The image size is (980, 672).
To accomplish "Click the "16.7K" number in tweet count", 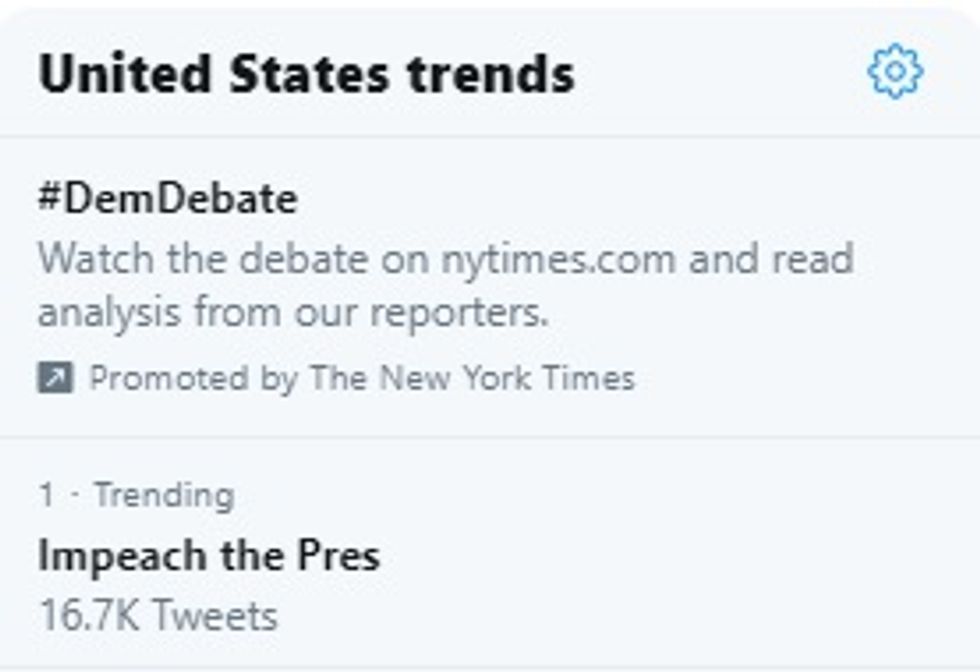I will (87, 615).
